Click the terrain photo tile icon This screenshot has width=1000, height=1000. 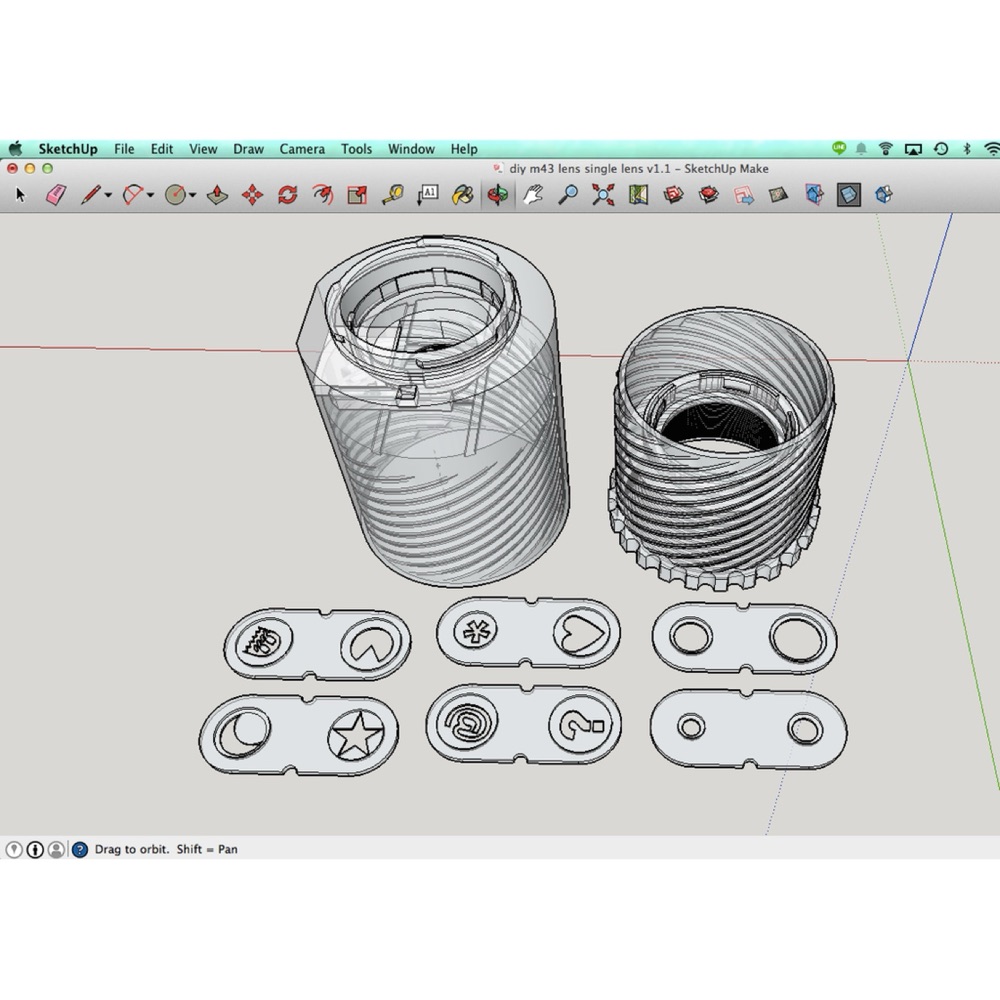point(778,195)
